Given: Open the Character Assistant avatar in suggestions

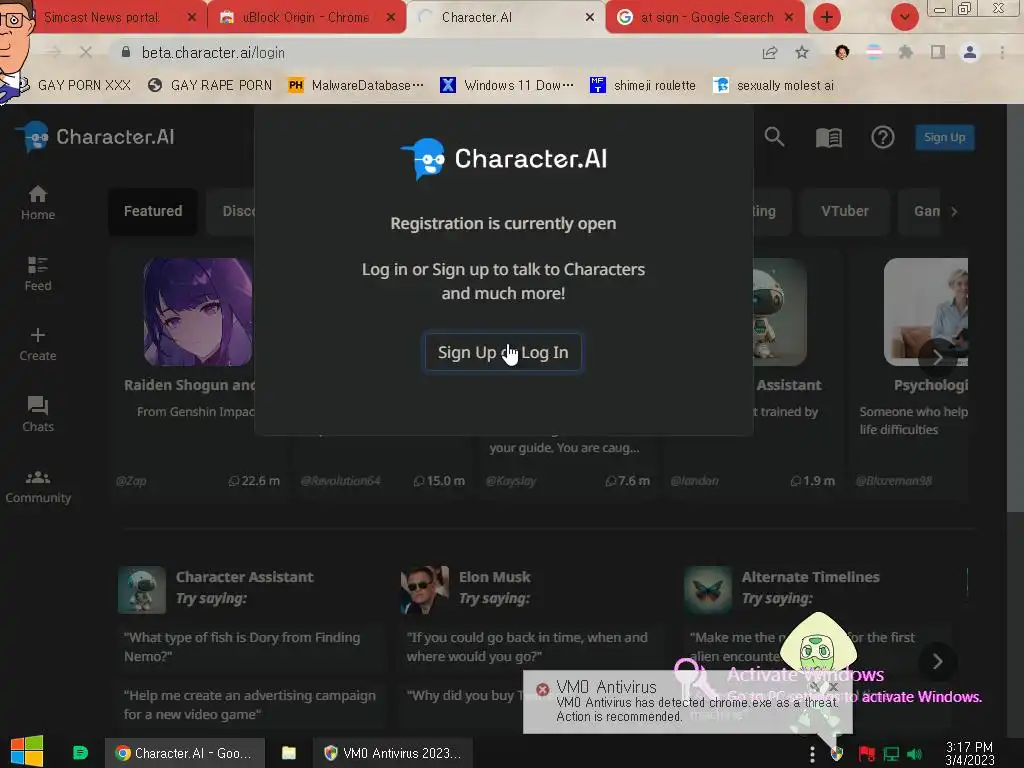Looking at the screenshot, I should [x=142, y=590].
